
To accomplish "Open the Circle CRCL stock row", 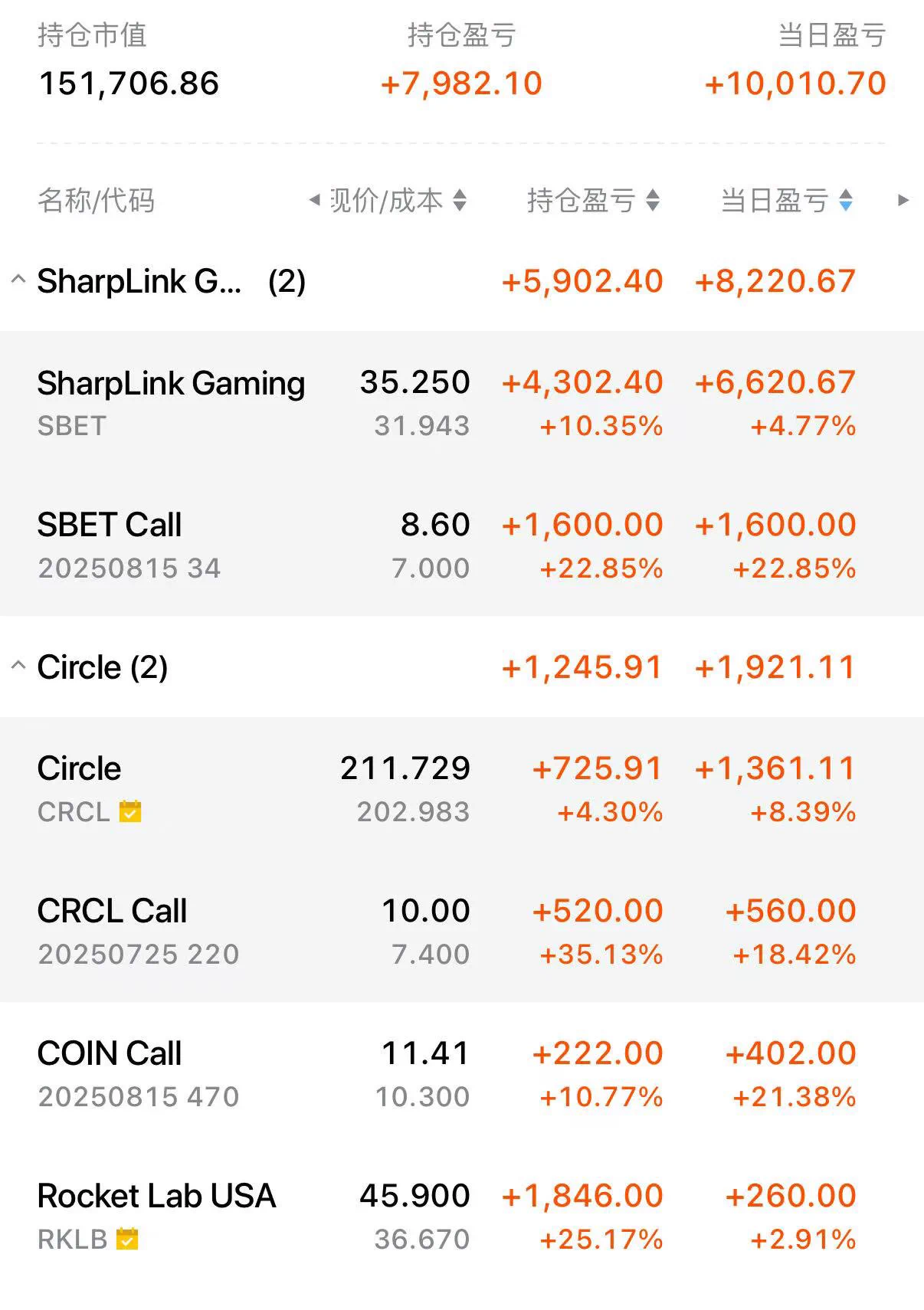I will (462, 788).
